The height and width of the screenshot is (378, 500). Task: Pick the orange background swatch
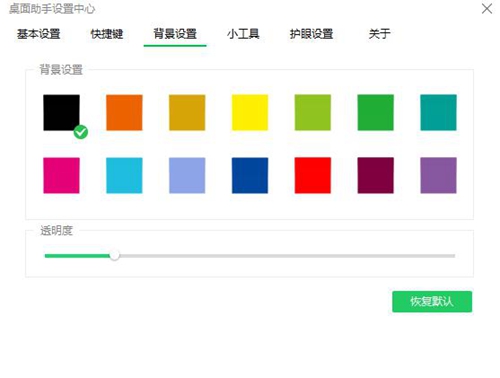point(124,113)
